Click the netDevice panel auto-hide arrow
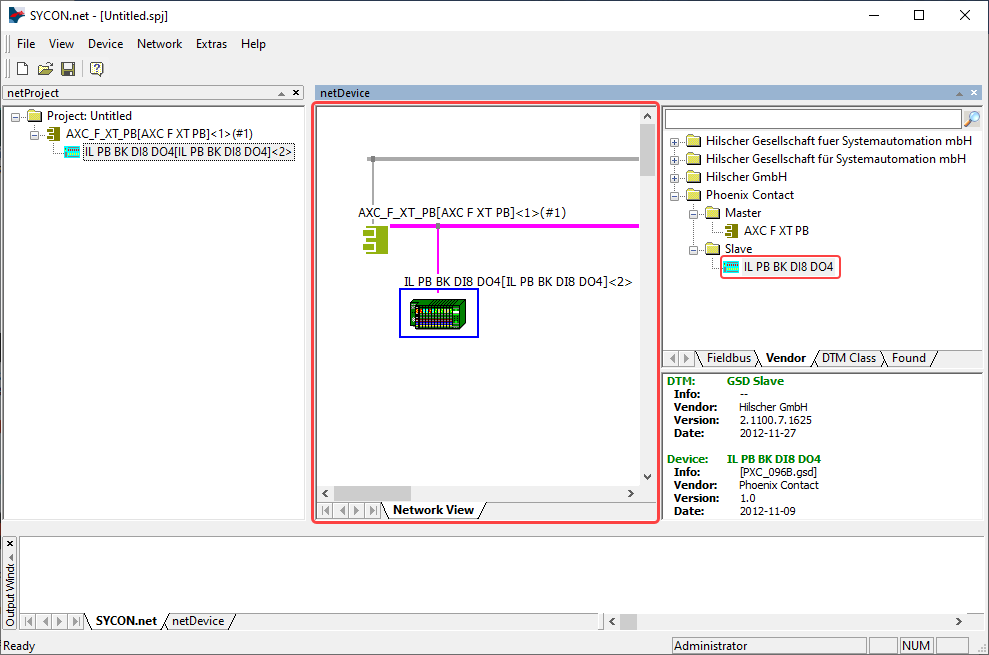 [x=959, y=93]
